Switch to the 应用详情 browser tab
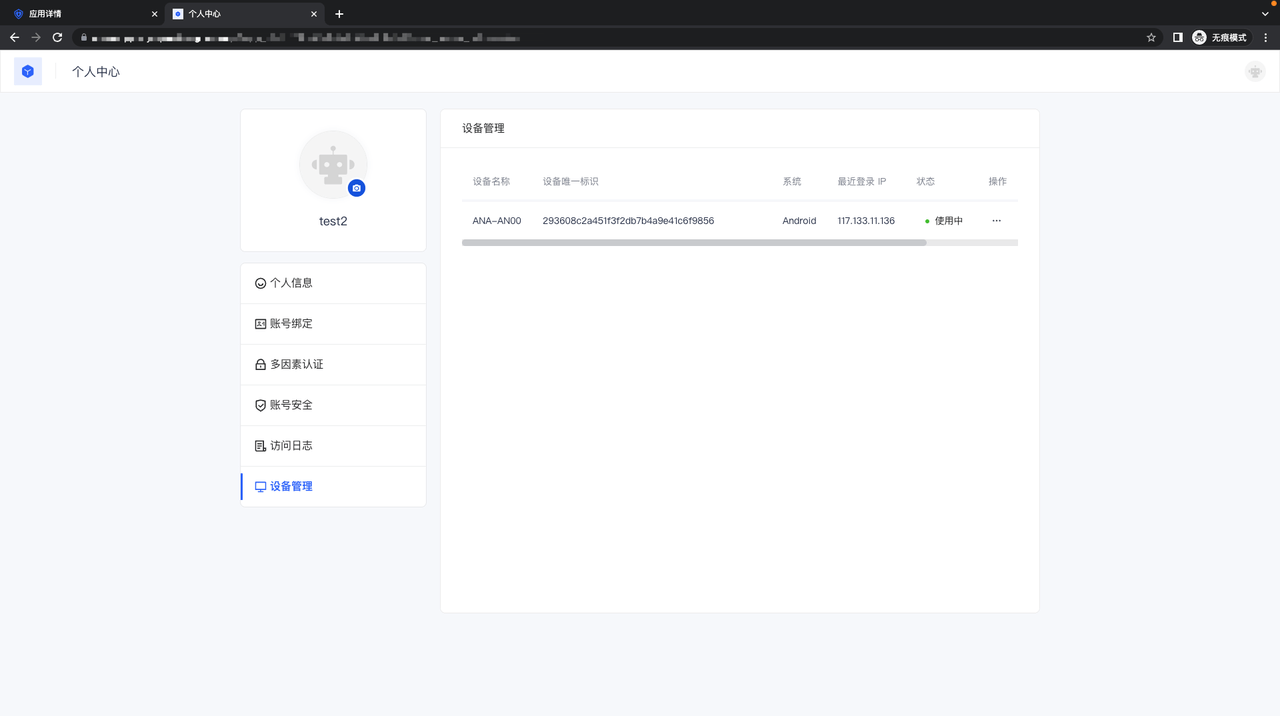 click(80, 14)
